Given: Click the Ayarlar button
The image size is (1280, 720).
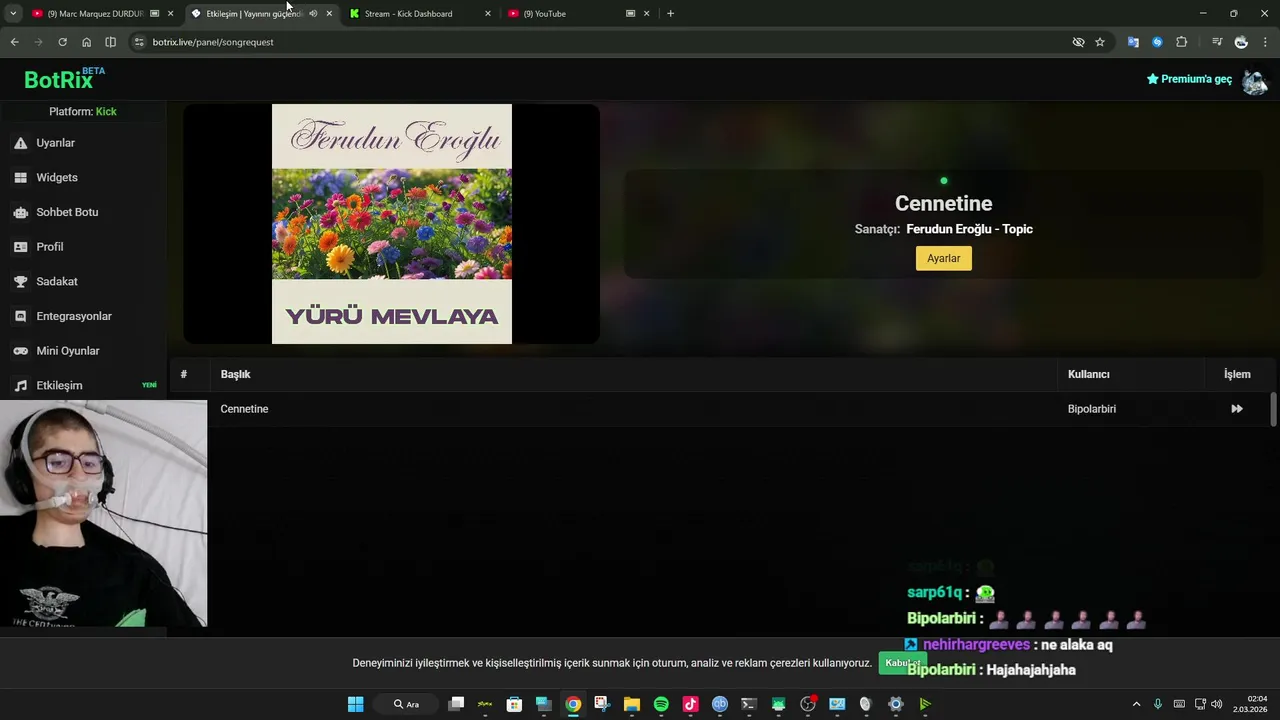Looking at the screenshot, I should point(943,258).
